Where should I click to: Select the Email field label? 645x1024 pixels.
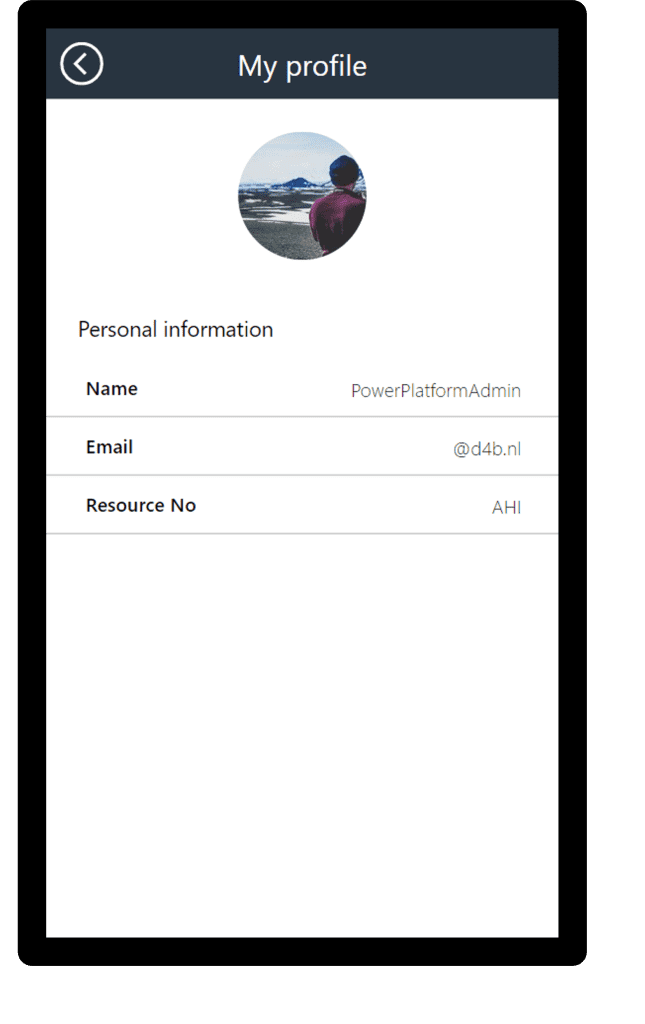click(x=109, y=447)
